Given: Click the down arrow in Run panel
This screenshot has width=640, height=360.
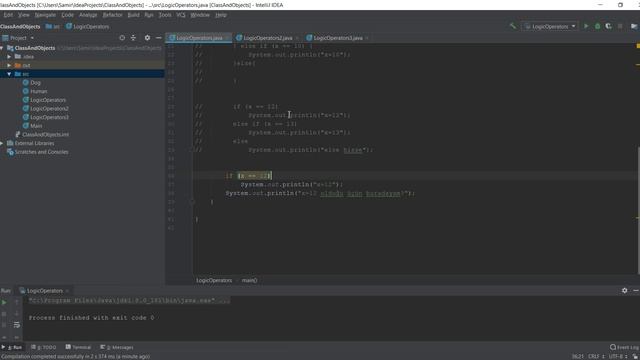Looking at the screenshot, I should click(x=17, y=314).
